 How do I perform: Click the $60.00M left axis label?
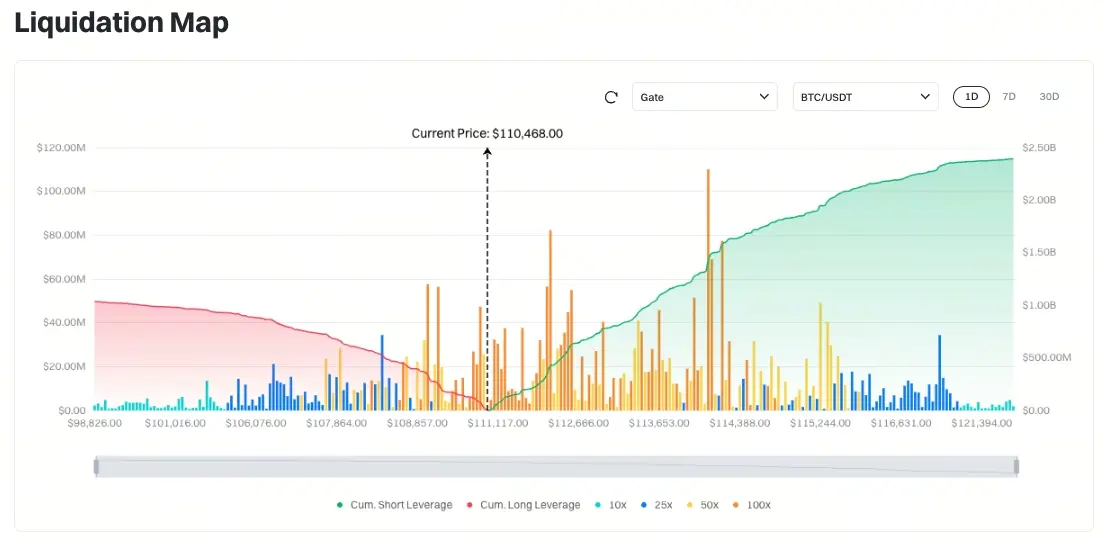tap(63, 279)
